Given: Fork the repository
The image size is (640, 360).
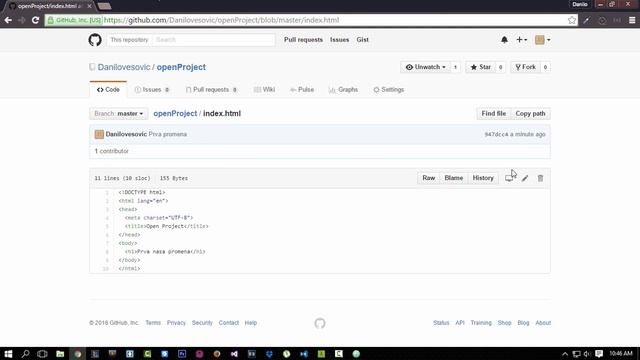Looking at the screenshot, I should (525, 67).
